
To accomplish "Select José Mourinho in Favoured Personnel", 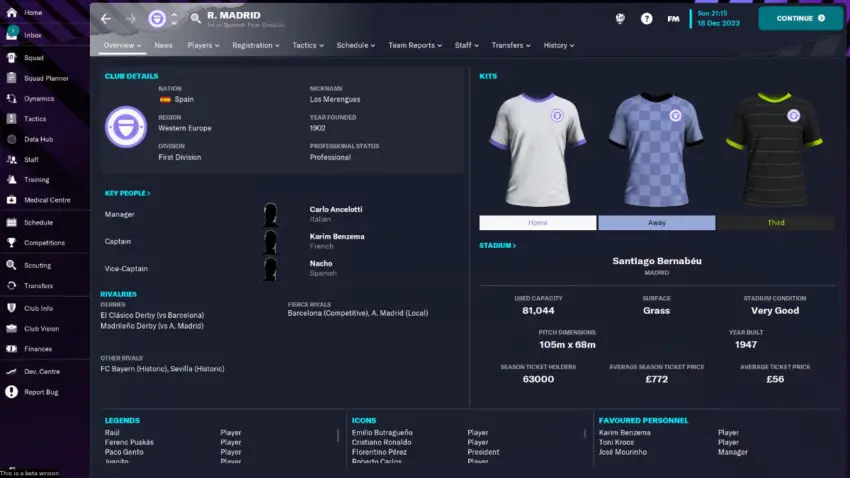I will tap(622, 452).
